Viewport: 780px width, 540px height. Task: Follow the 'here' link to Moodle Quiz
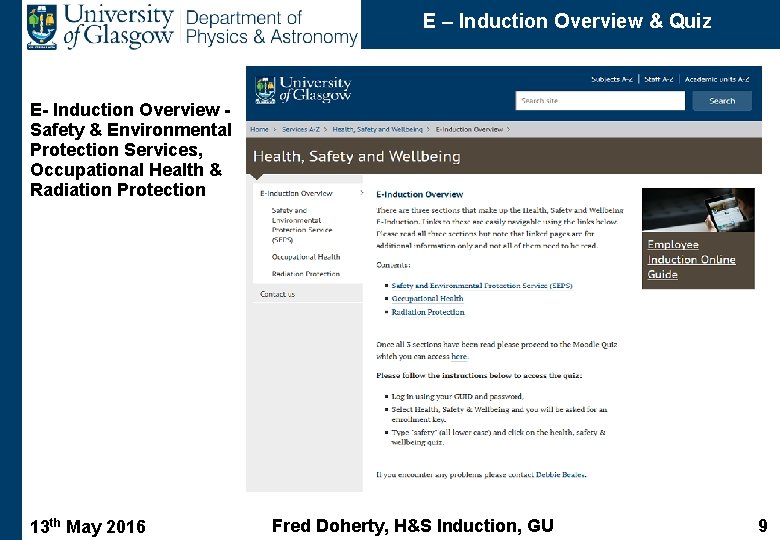pos(459,356)
